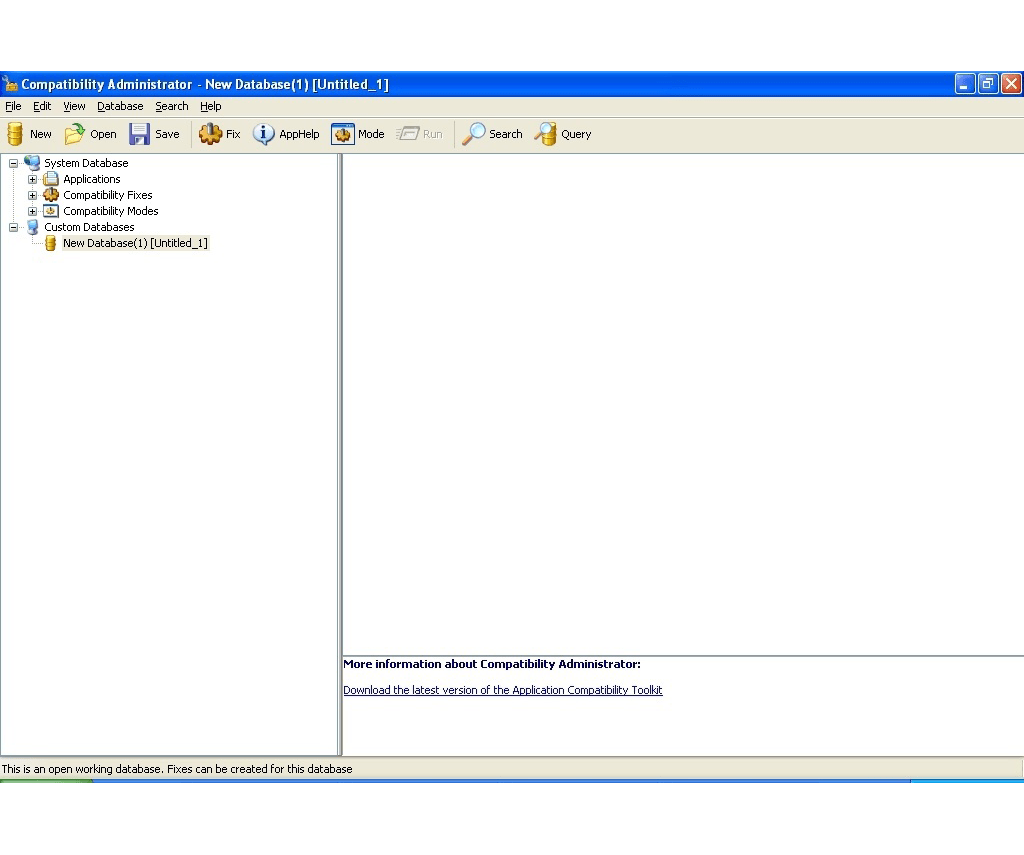Click the Run toolbar button

tap(419, 134)
